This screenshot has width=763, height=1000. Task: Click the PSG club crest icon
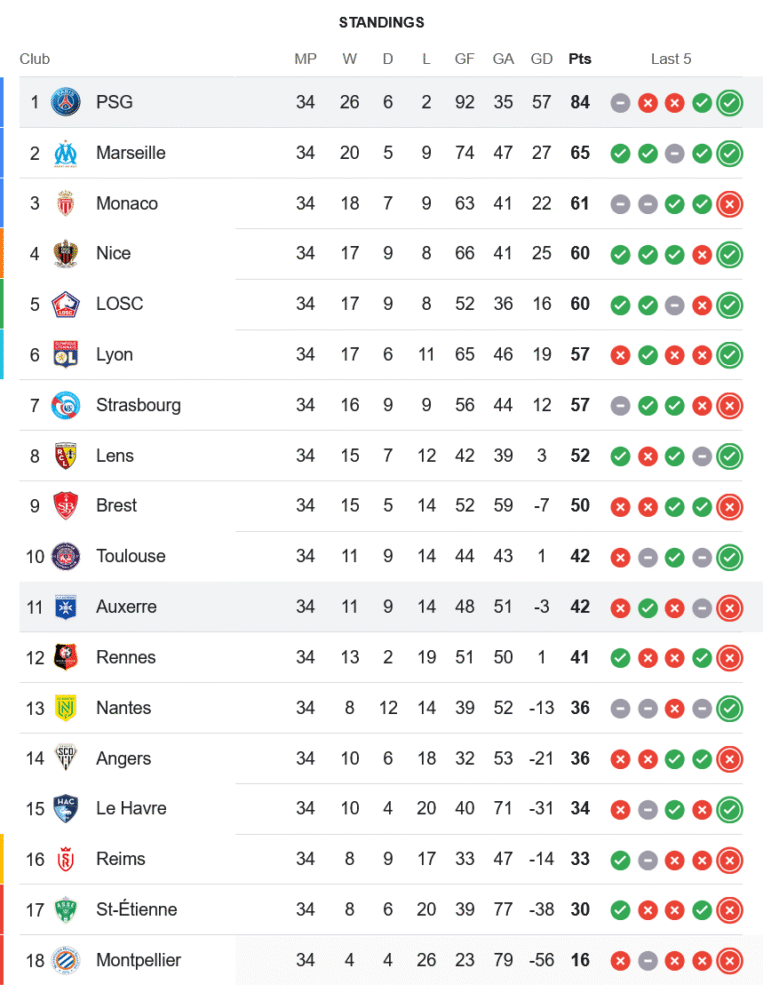click(66, 102)
